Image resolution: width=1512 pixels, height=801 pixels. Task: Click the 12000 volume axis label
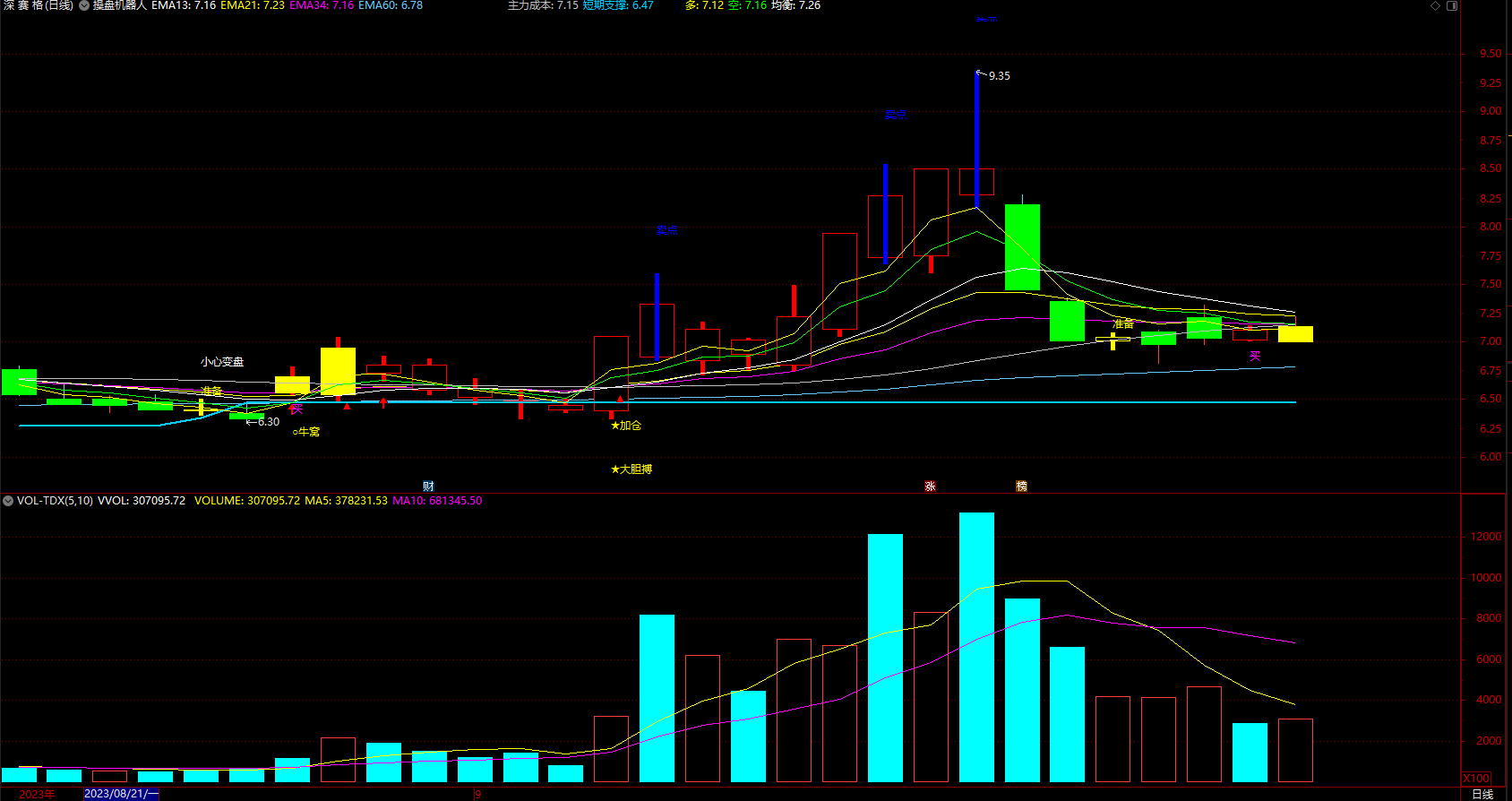click(1486, 537)
